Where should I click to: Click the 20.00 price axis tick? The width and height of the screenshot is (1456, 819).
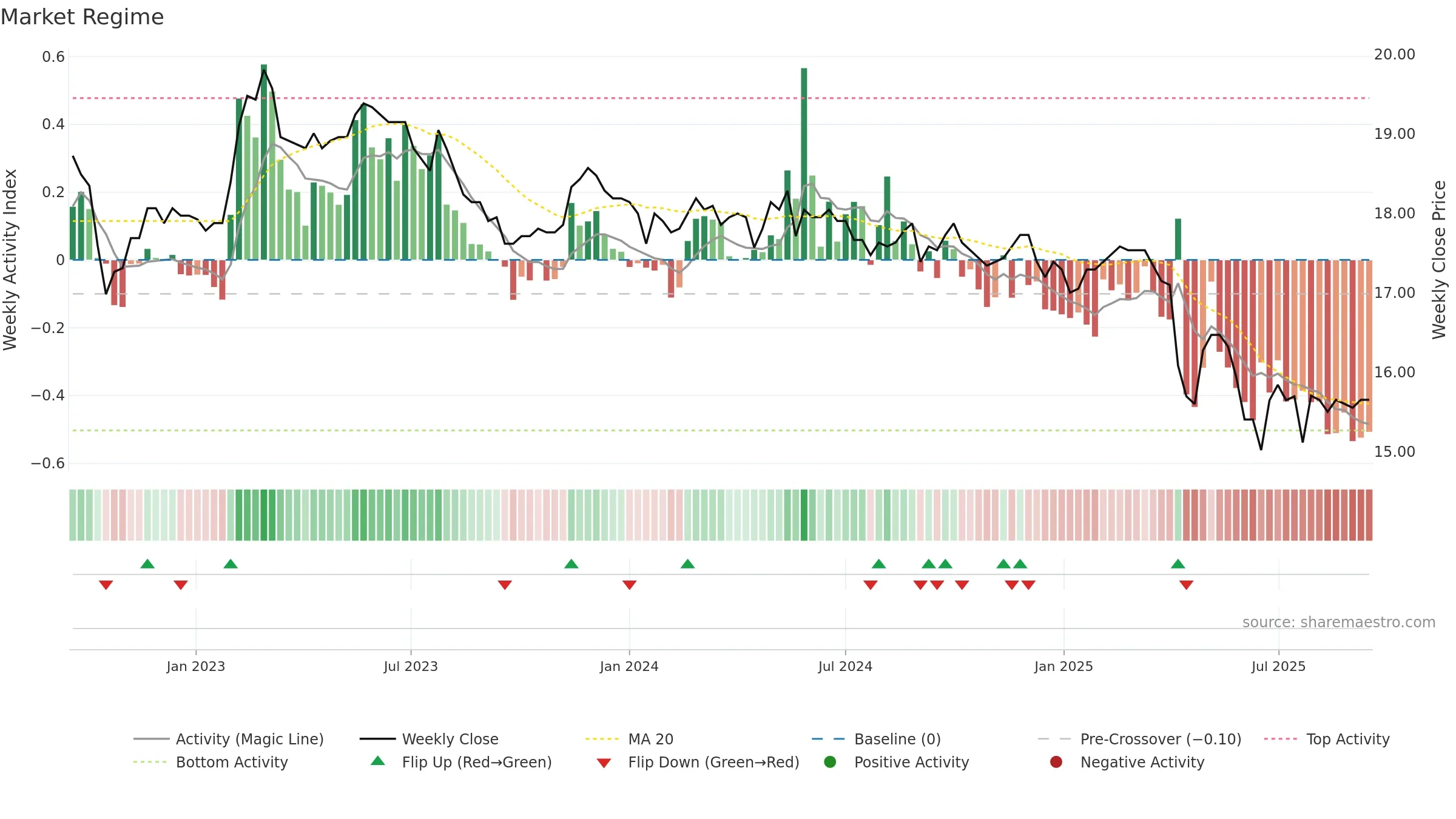[1394, 55]
